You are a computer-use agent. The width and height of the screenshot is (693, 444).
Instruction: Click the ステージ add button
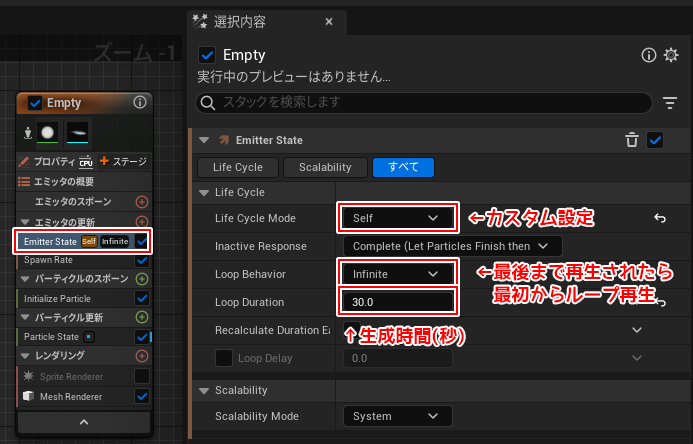123,161
